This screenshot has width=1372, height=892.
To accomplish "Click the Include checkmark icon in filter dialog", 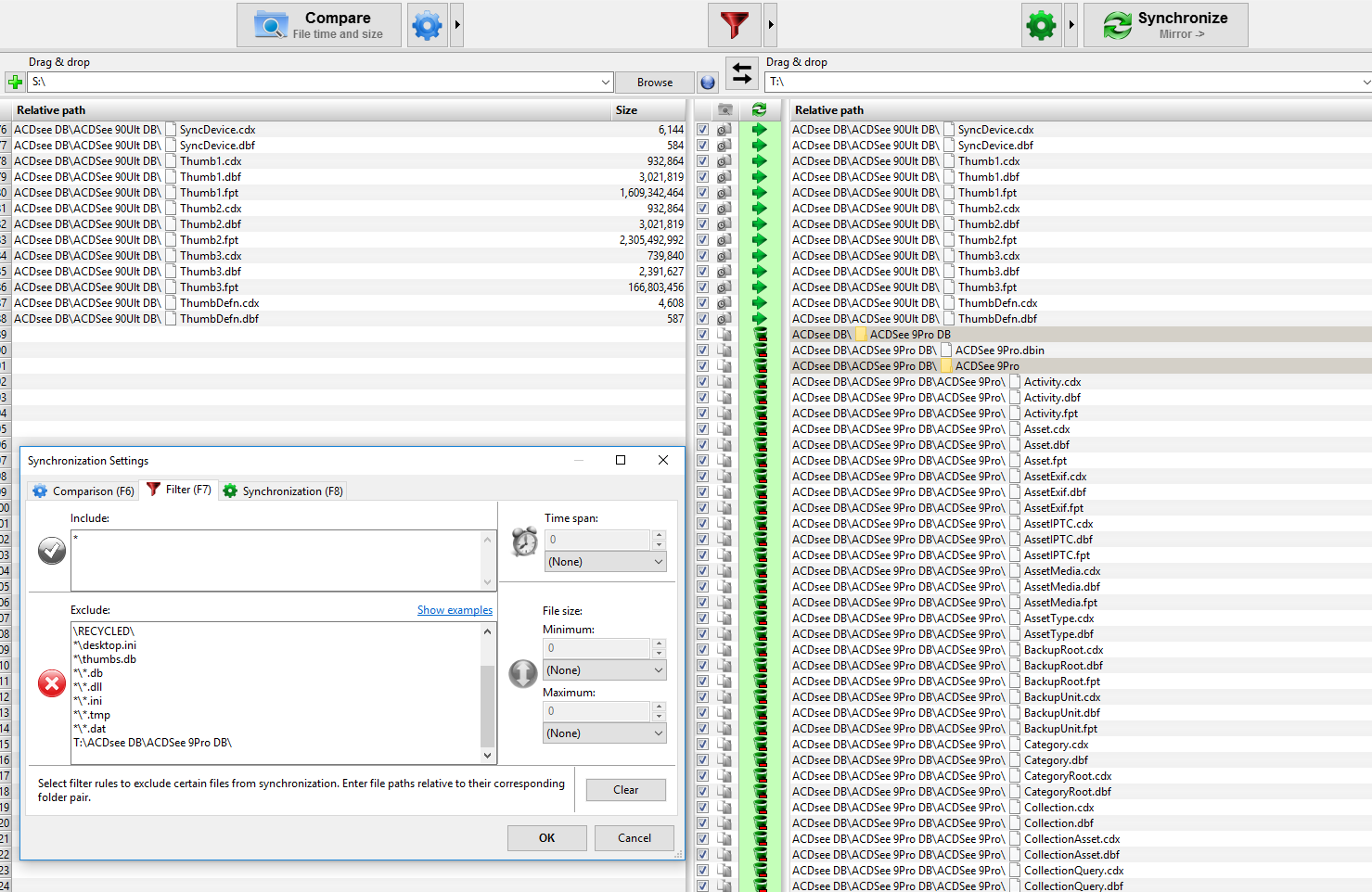I will [52, 551].
